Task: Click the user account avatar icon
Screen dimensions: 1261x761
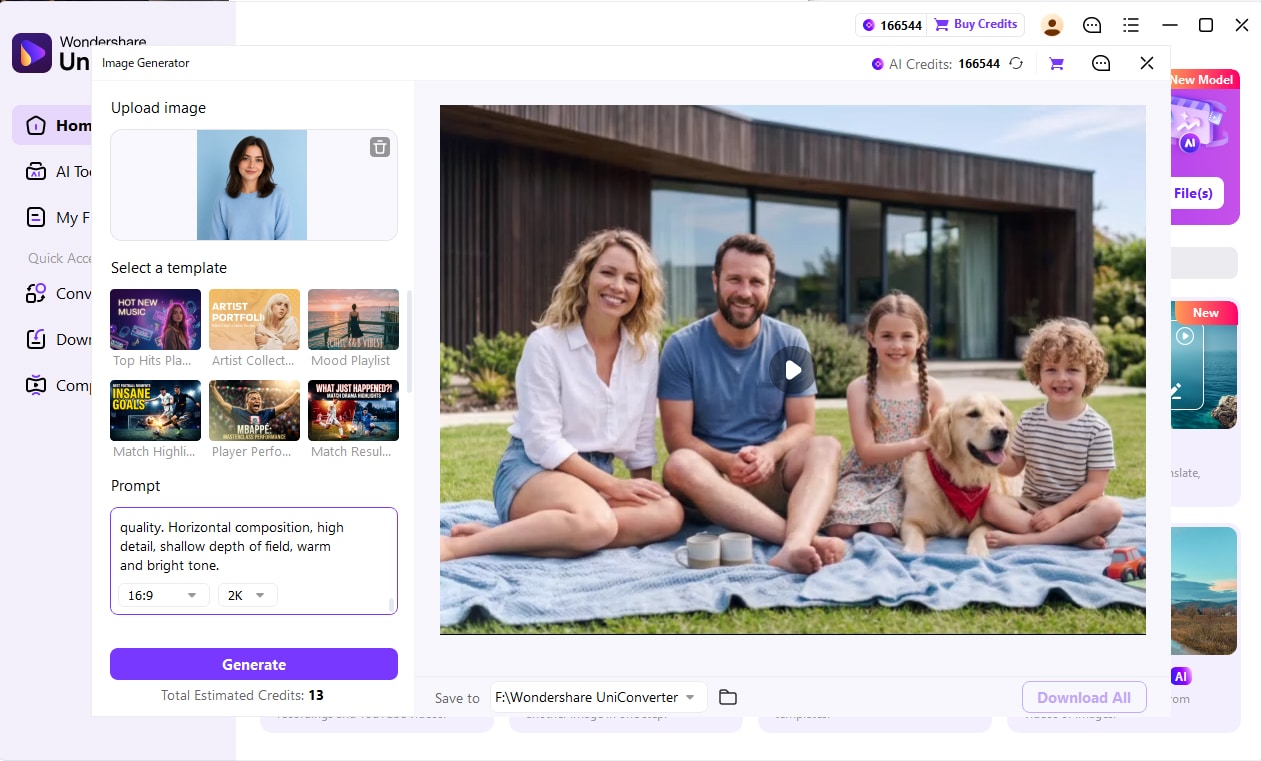Action: coord(1052,25)
